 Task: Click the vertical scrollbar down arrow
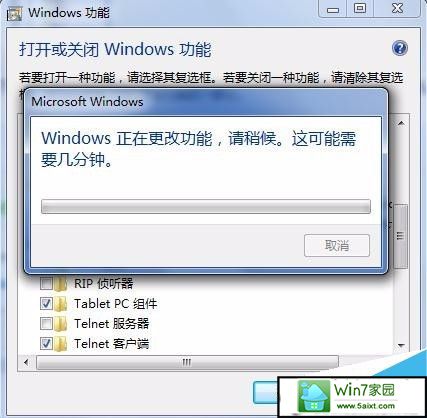pyautogui.click(x=401, y=345)
